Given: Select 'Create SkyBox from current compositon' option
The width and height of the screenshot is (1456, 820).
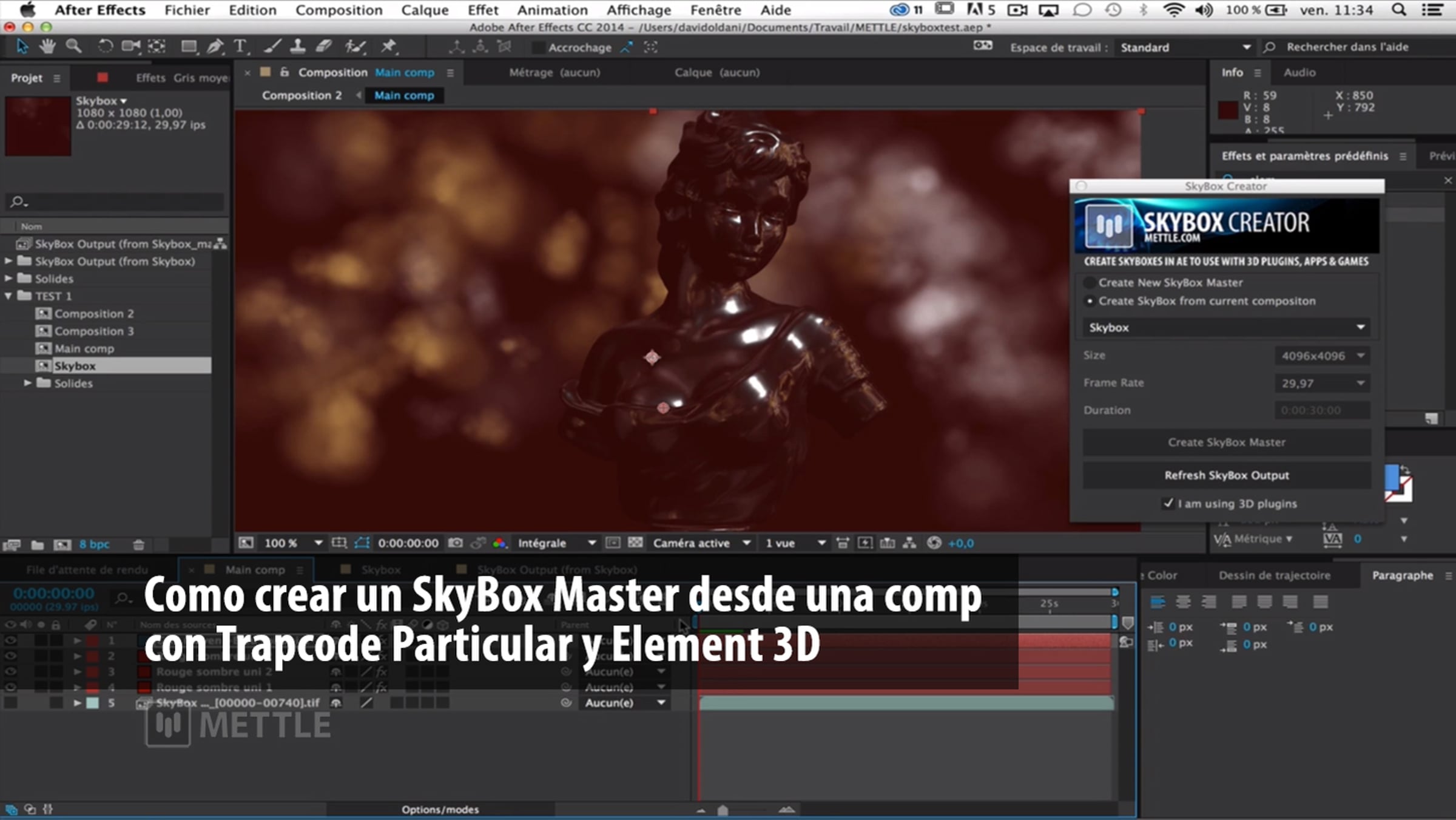Looking at the screenshot, I should pyautogui.click(x=1090, y=301).
